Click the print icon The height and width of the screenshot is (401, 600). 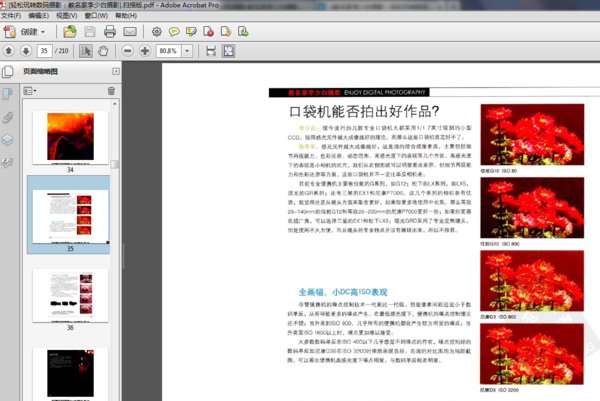click(x=110, y=32)
